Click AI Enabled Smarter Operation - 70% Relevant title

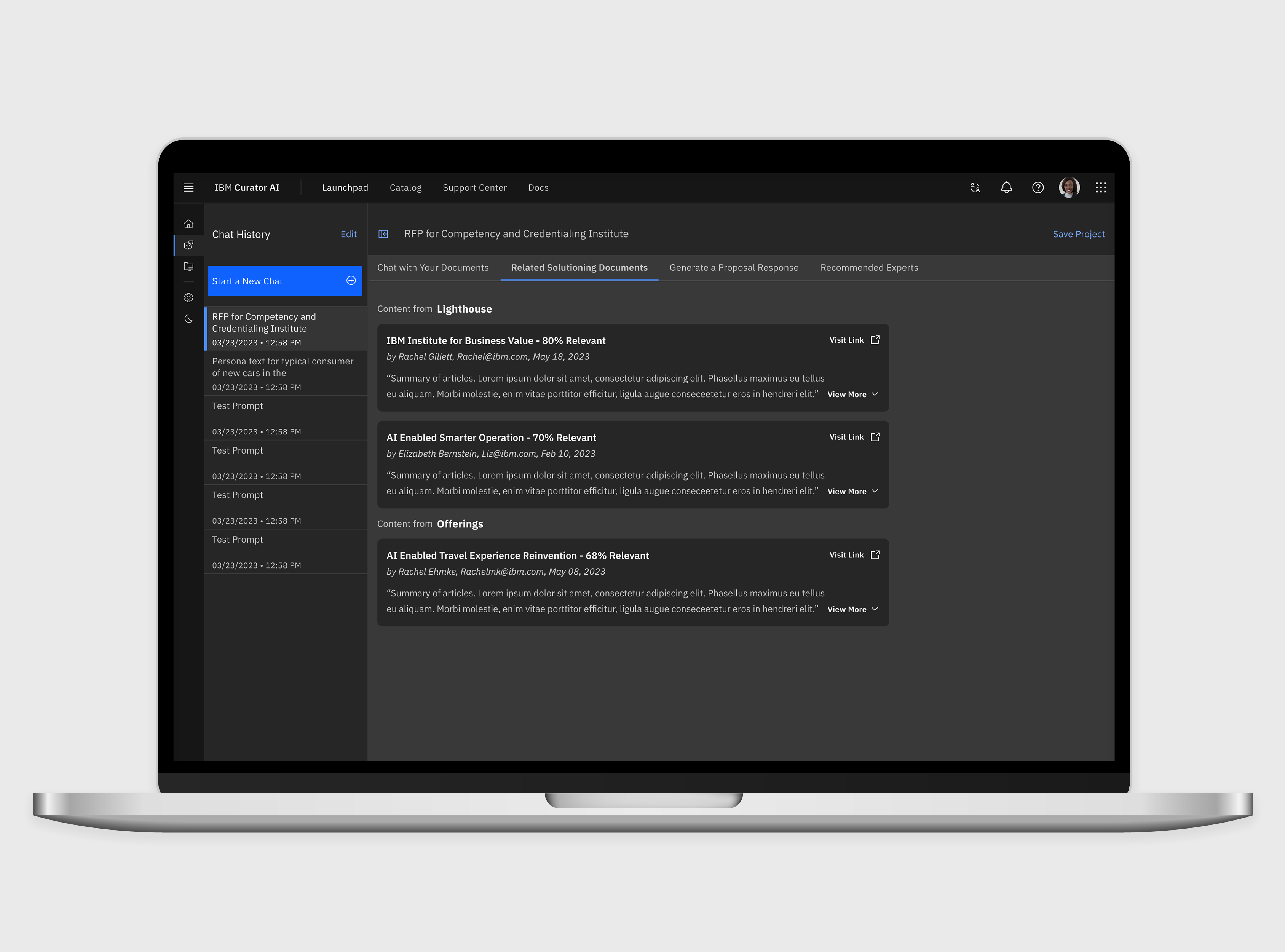click(491, 438)
